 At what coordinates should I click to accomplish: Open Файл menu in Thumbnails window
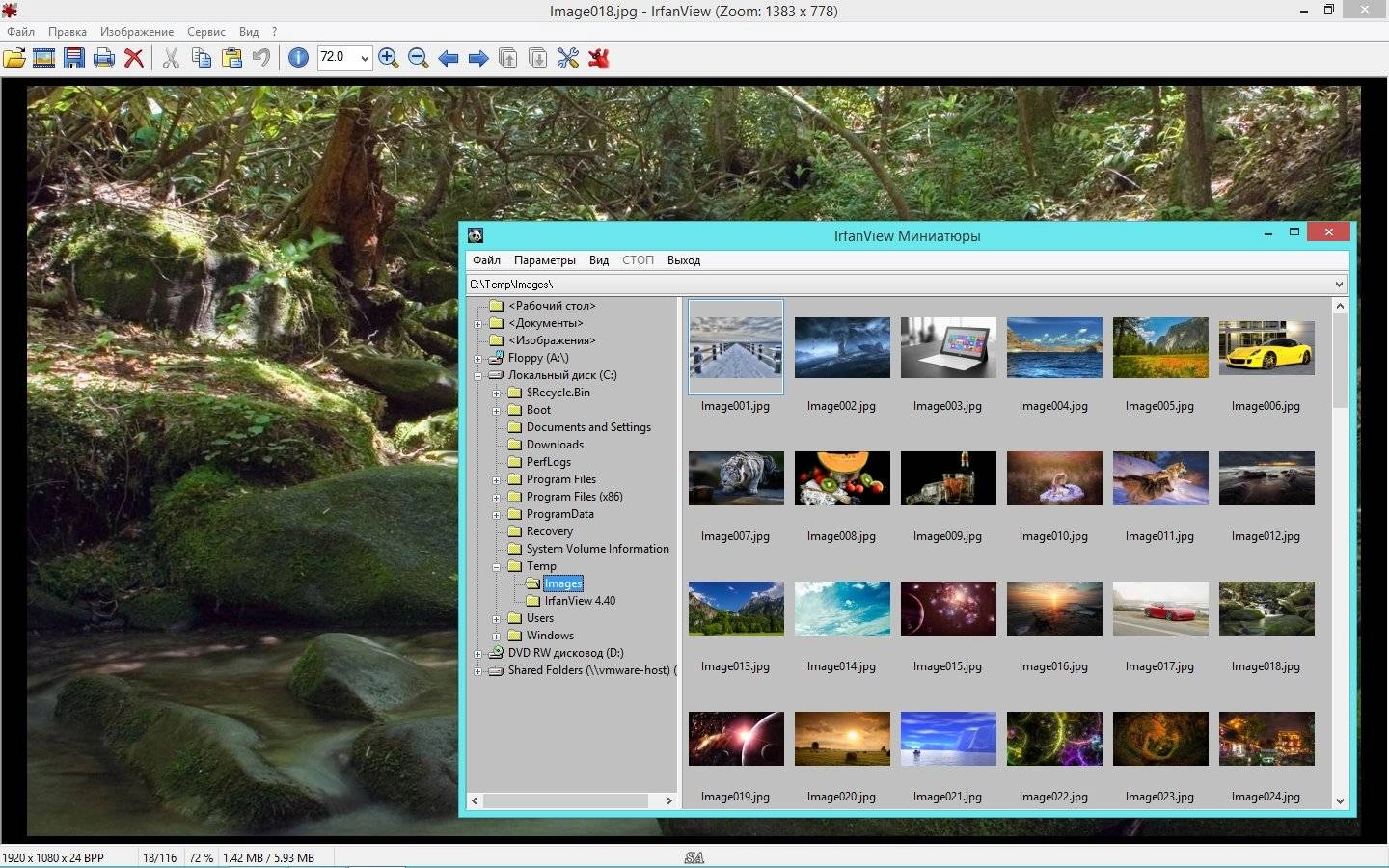pos(486,260)
